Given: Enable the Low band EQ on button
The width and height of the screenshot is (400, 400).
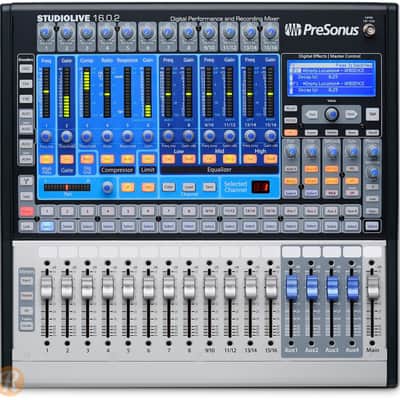Looking at the screenshot, I should click(168, 159).
